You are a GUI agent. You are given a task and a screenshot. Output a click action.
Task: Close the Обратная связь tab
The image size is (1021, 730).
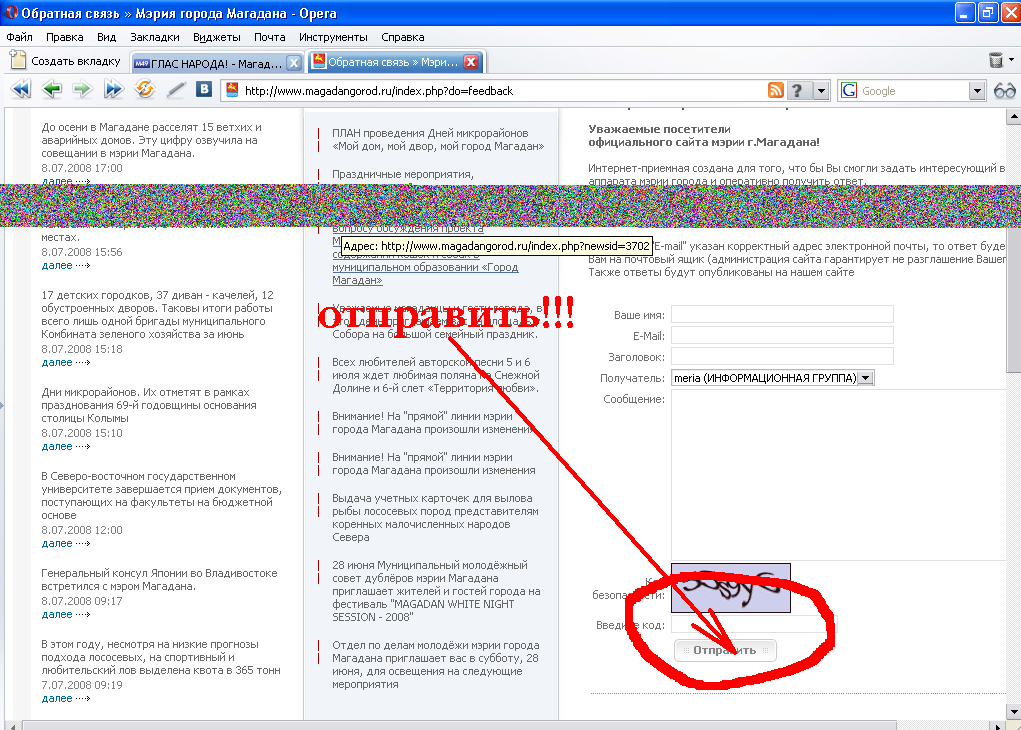click(471, 62)
